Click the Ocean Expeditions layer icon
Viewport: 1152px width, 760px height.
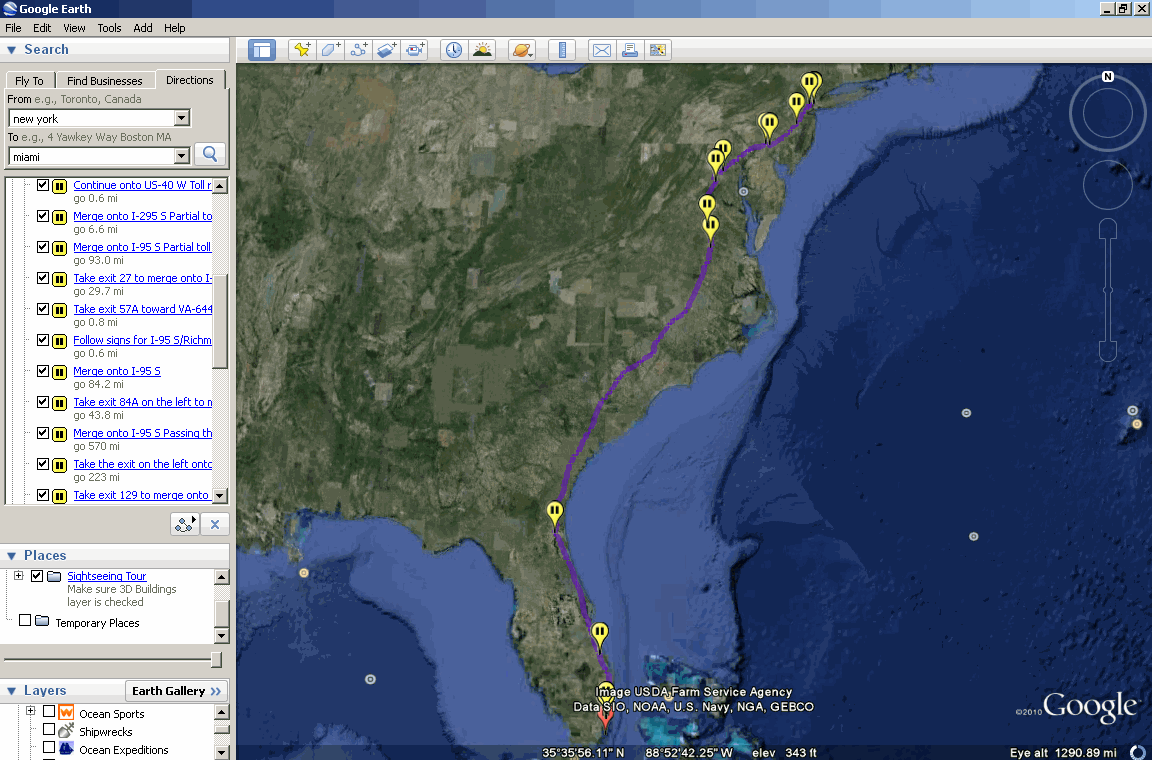(x=66, y=748)
